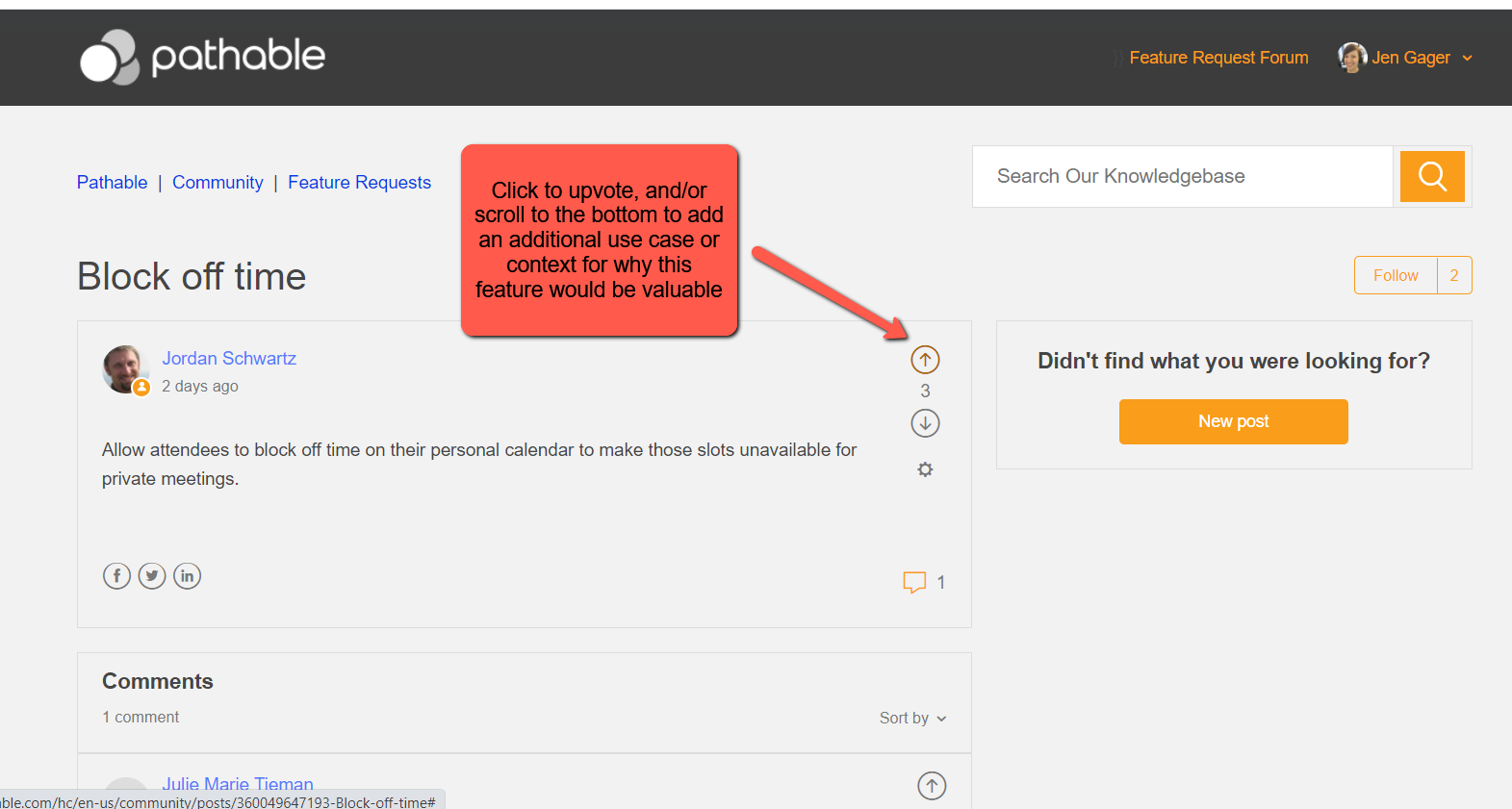Open Jordan Schwartz's profile link

(229, 358)
